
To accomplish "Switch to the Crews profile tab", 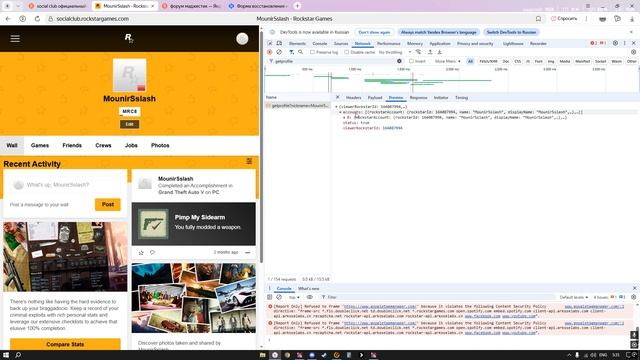I will pyautogui.click(x=103, y=145).
